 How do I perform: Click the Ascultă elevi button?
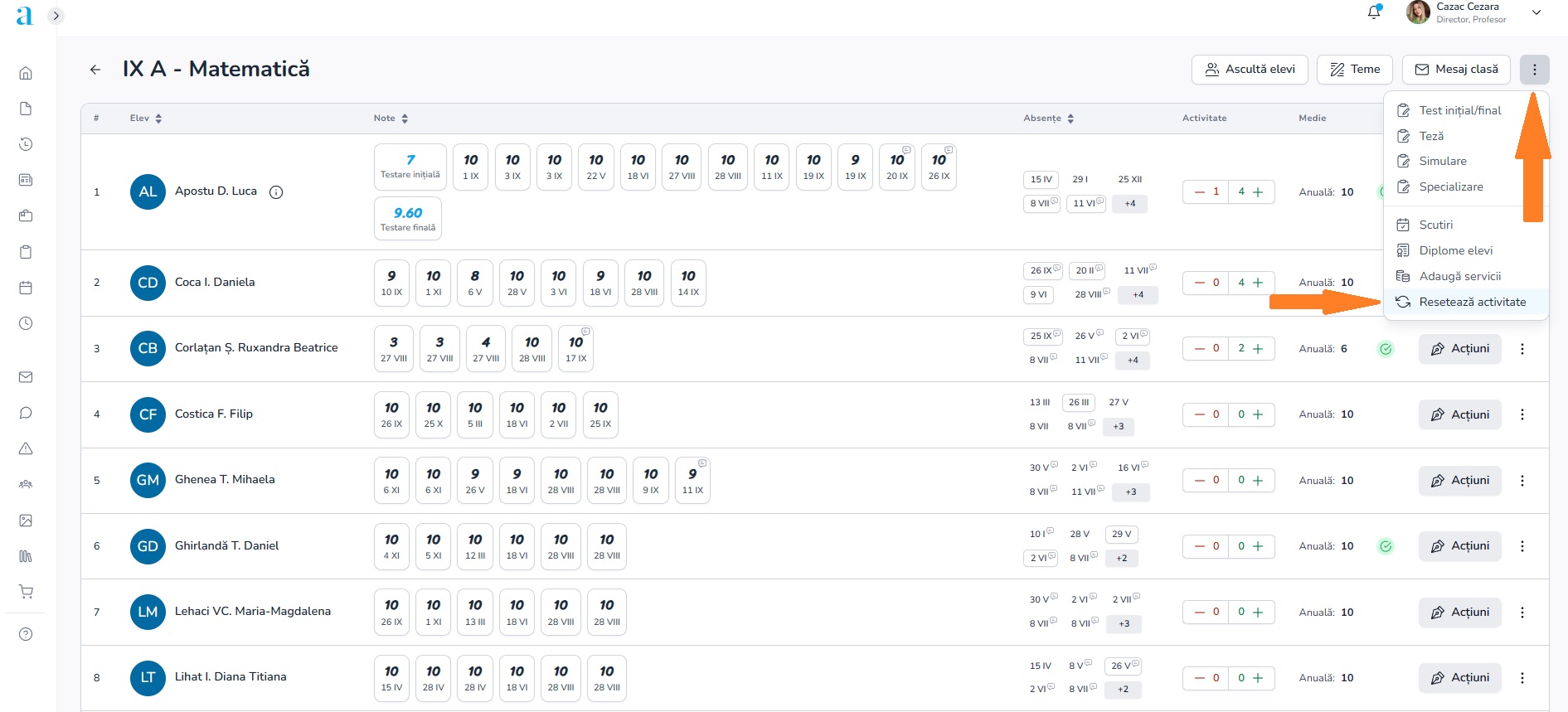(x=1250, y=70)
